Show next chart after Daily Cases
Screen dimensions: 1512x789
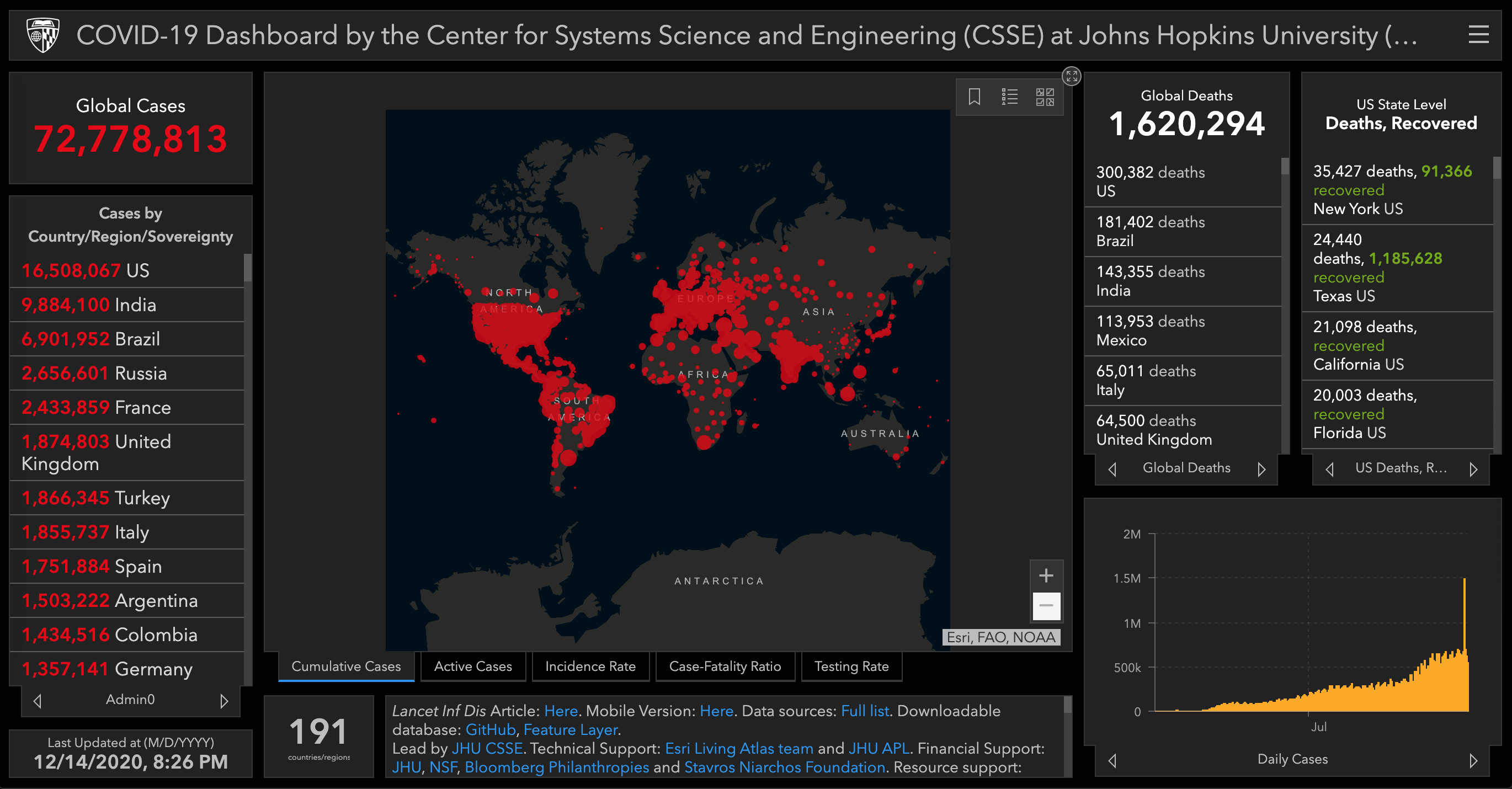[1473, 760]
